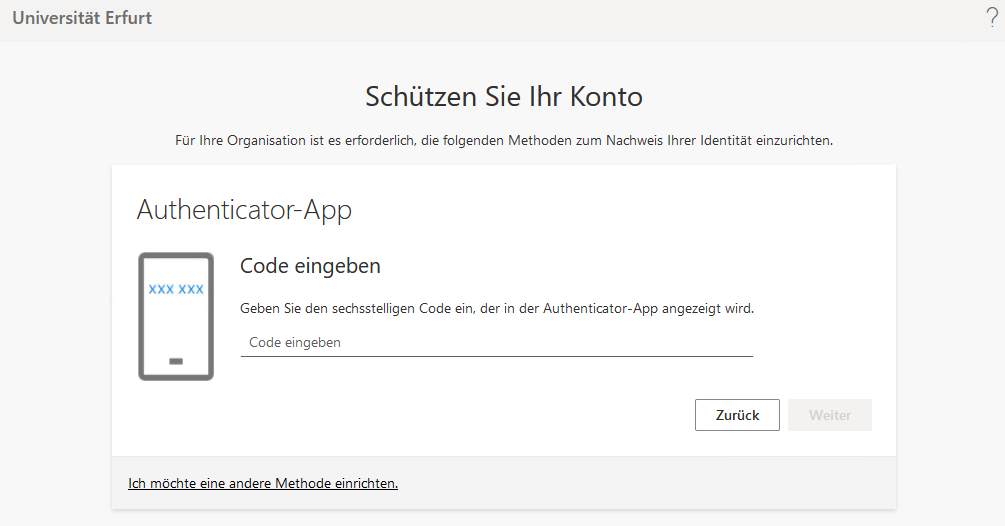Click the blue XXX XXX code on phone

176,289
